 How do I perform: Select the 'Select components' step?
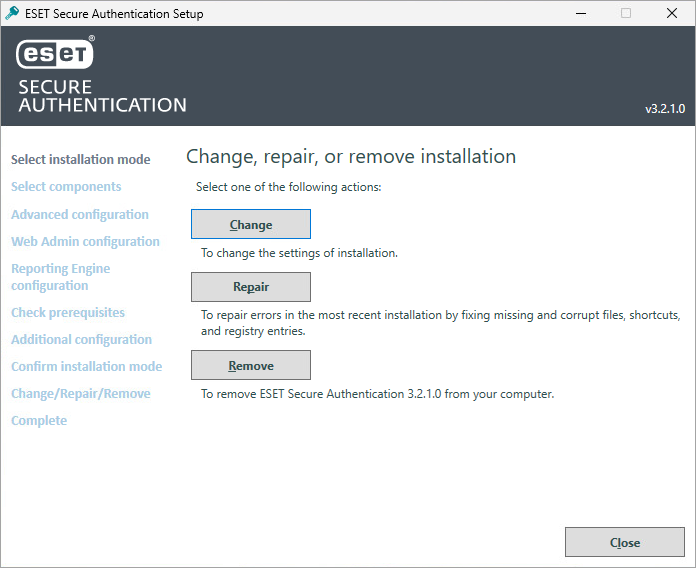(66, 186)
